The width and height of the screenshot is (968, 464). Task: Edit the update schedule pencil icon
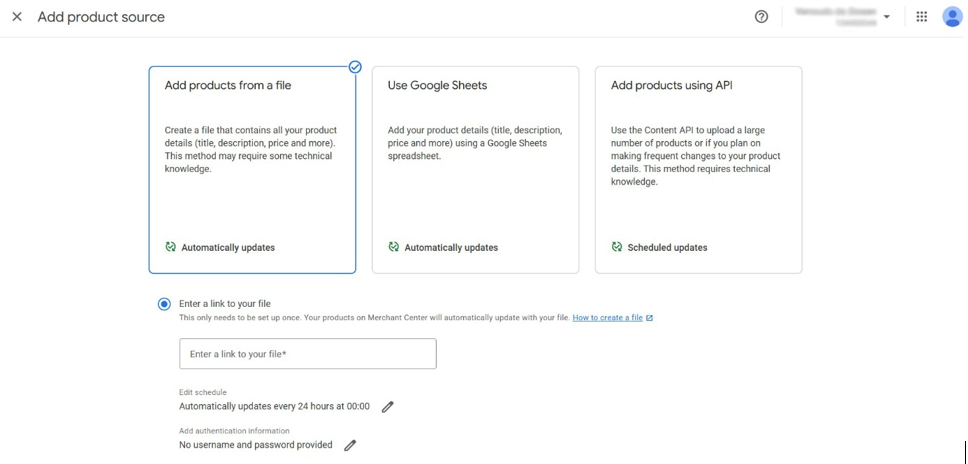(x=387, y=407)
